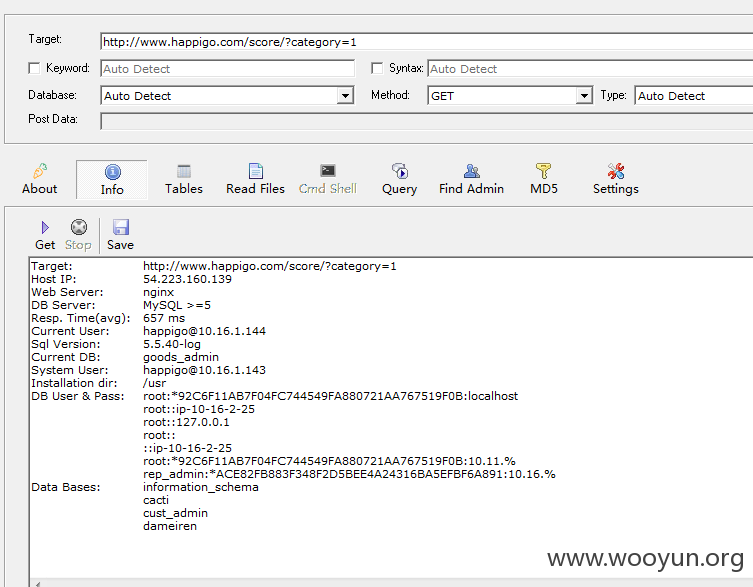The height and width of the screenshot is (587, 753).
Task: Select the Target URL in results
Action: pyautogui.click(x=270, y=266)
